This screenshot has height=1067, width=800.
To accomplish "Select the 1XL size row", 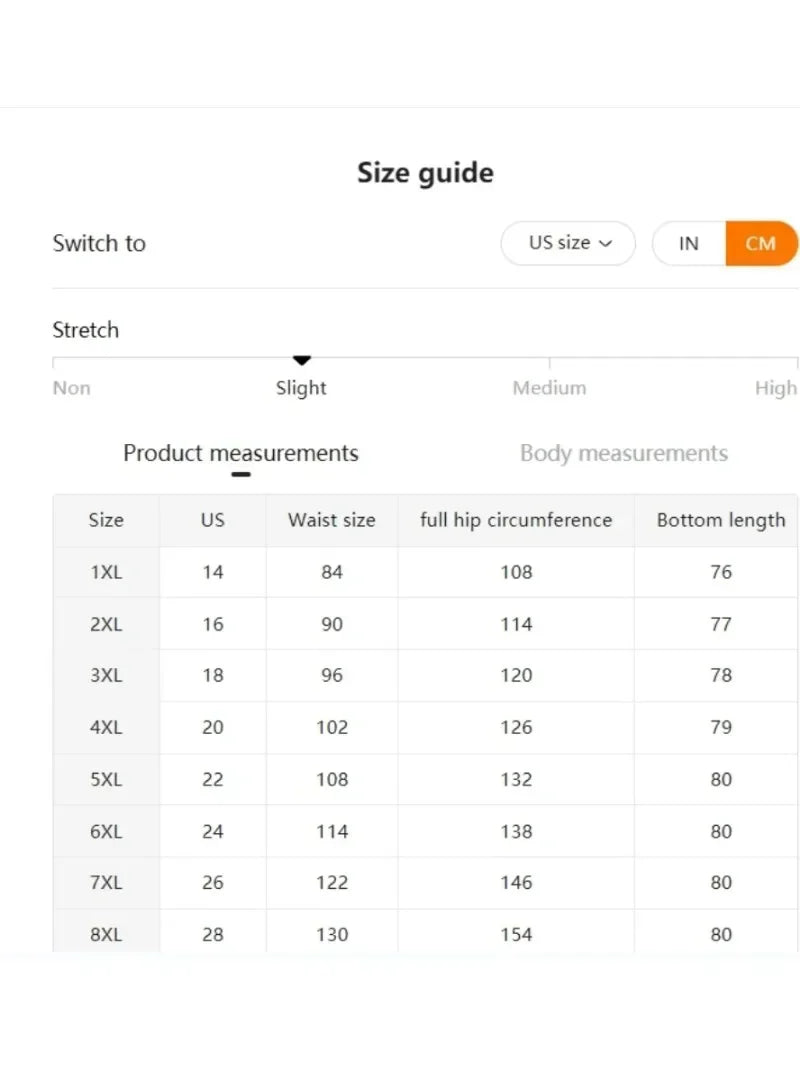I will point(106,572).
